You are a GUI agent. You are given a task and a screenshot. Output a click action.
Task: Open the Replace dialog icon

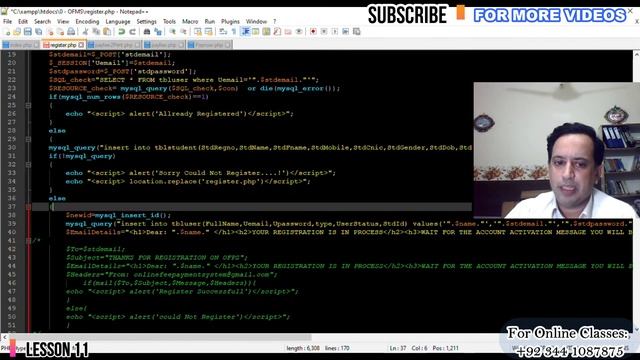[158, 31]
